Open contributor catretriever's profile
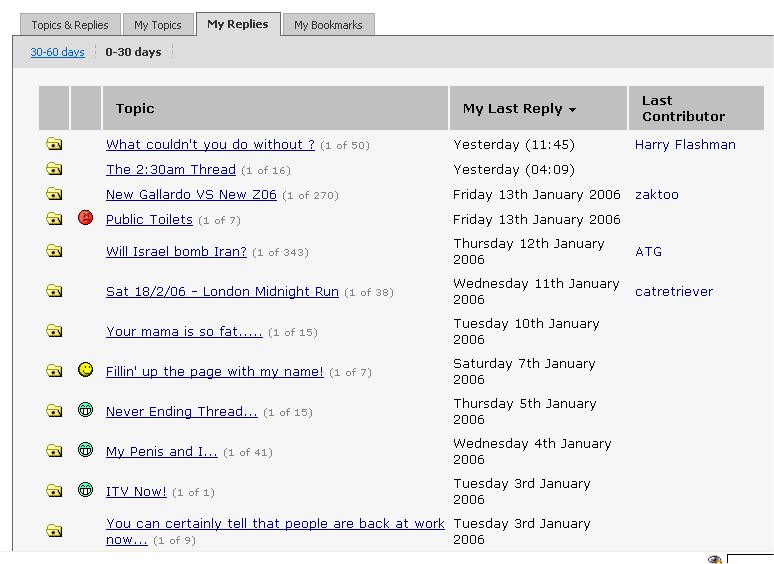 [674, 292]
